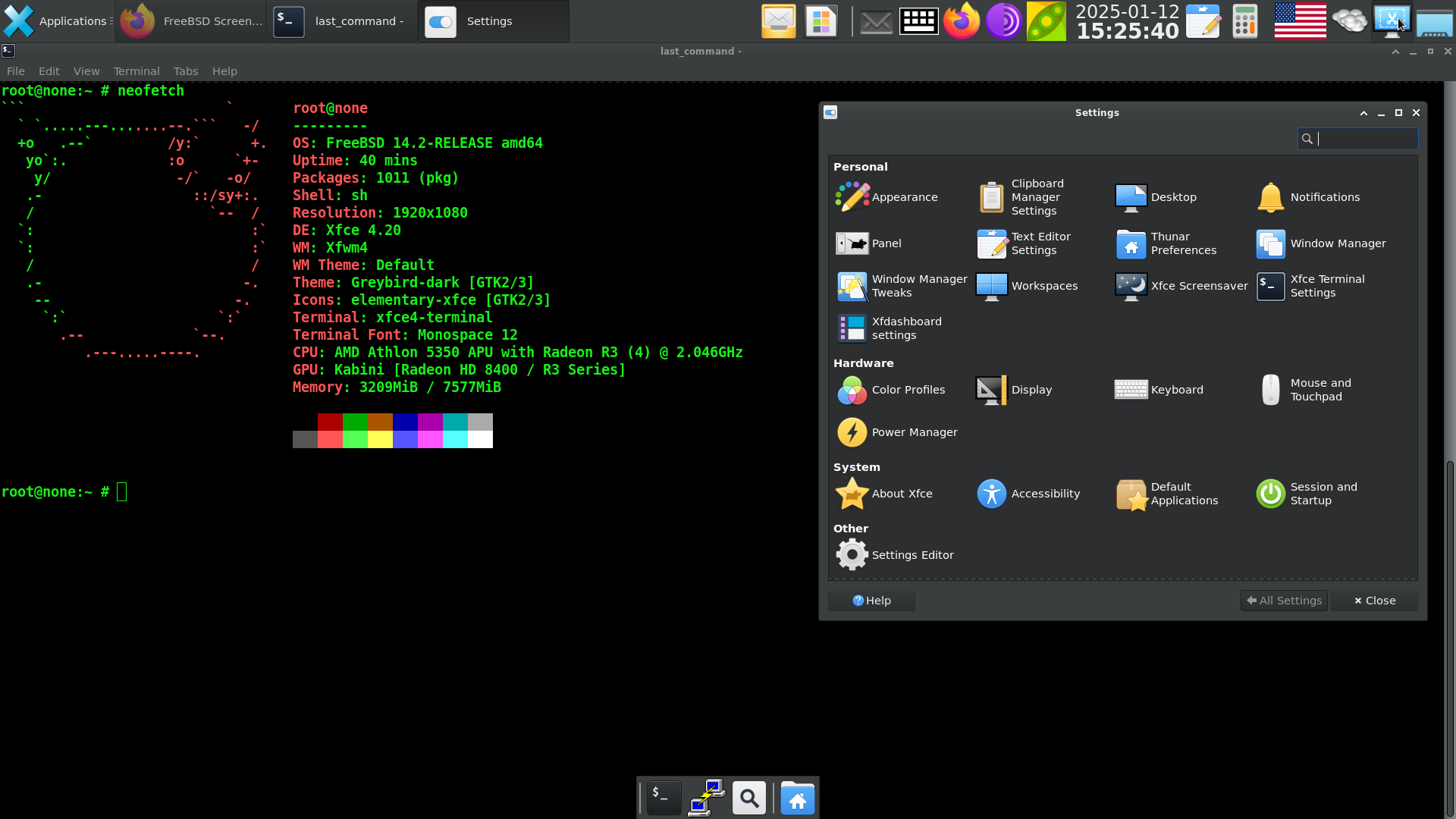The height and width of the screenshot is (819, 1456).
Task: Open the Terminal menu
Action: click(x=136, y=71)
